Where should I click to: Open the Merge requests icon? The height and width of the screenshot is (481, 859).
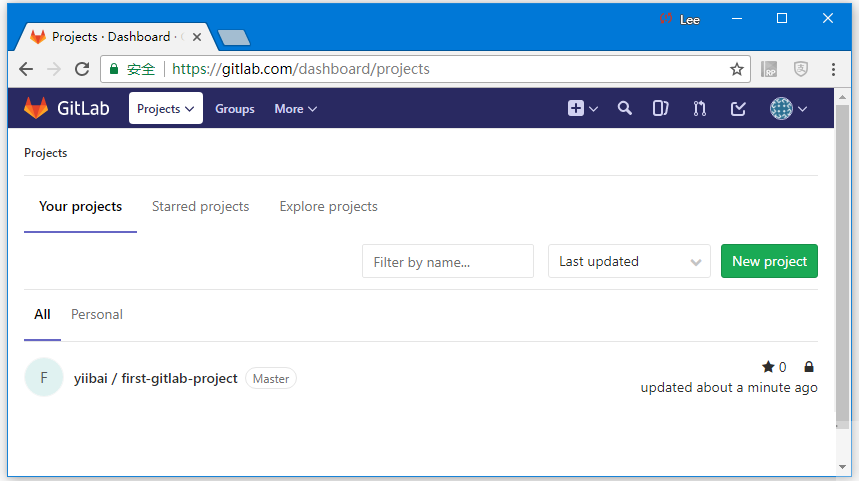pyautogui.click(x=700, y=108)
